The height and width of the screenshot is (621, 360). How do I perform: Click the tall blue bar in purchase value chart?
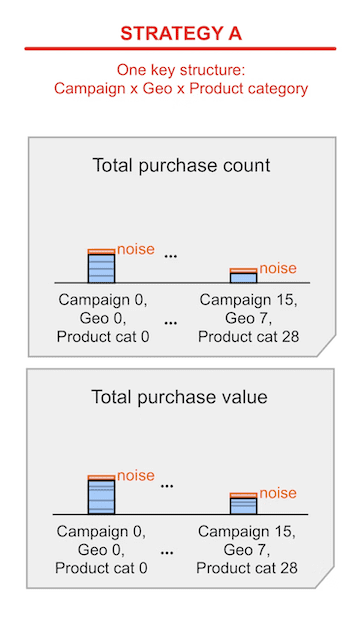tap(101, 497)
